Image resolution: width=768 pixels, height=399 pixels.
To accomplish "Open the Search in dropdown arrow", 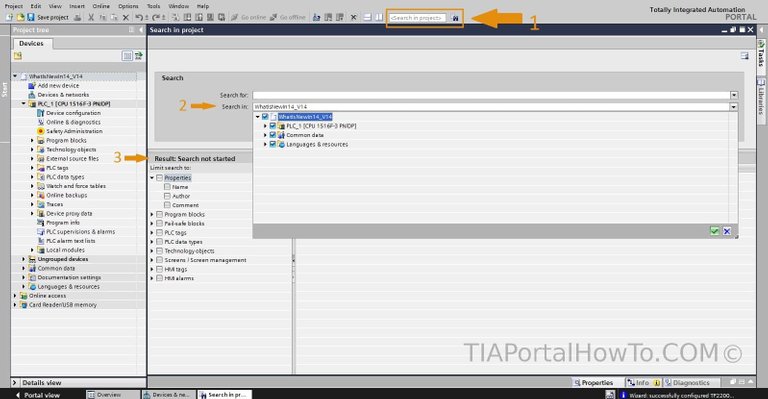I will [734, 107].
